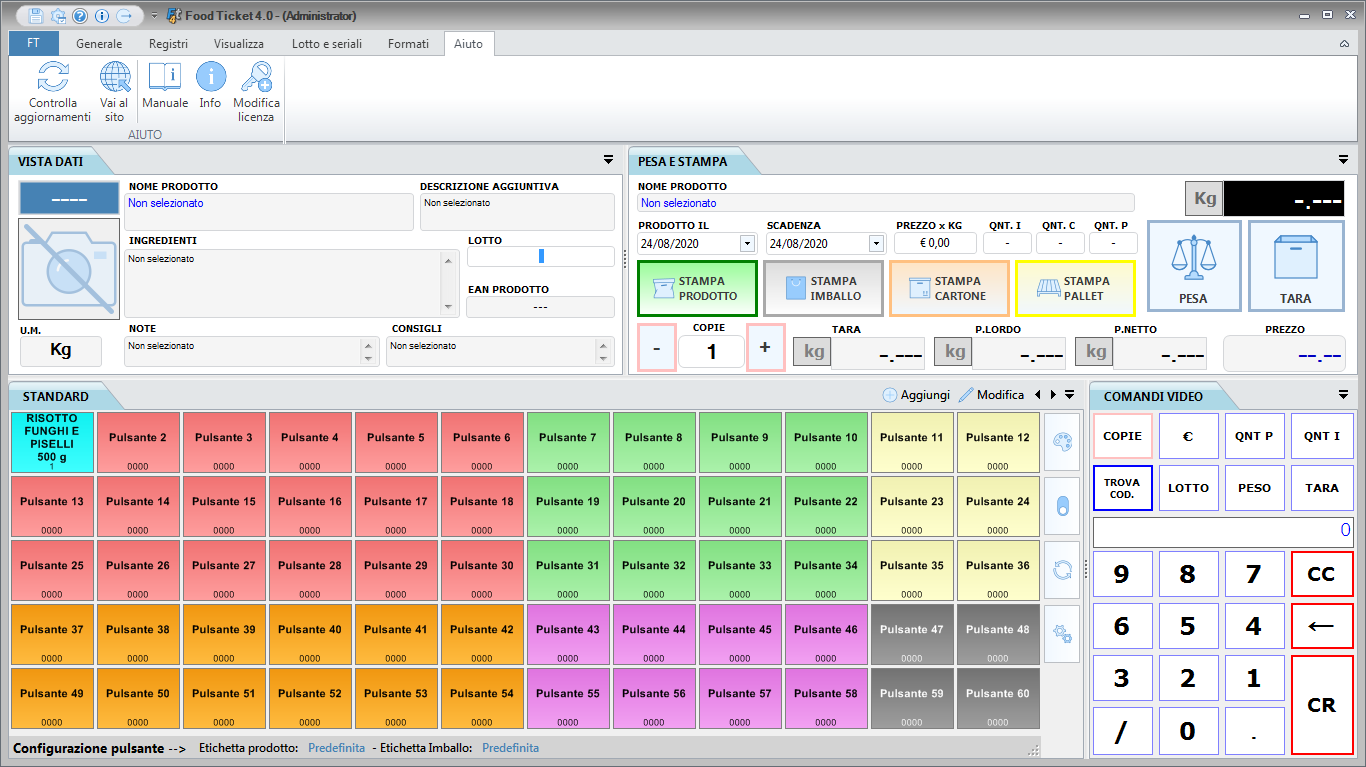Viewport: 1366px width, 767px height.
Task: Switch to the Generale ribbon tab
Action: (99, 44)
